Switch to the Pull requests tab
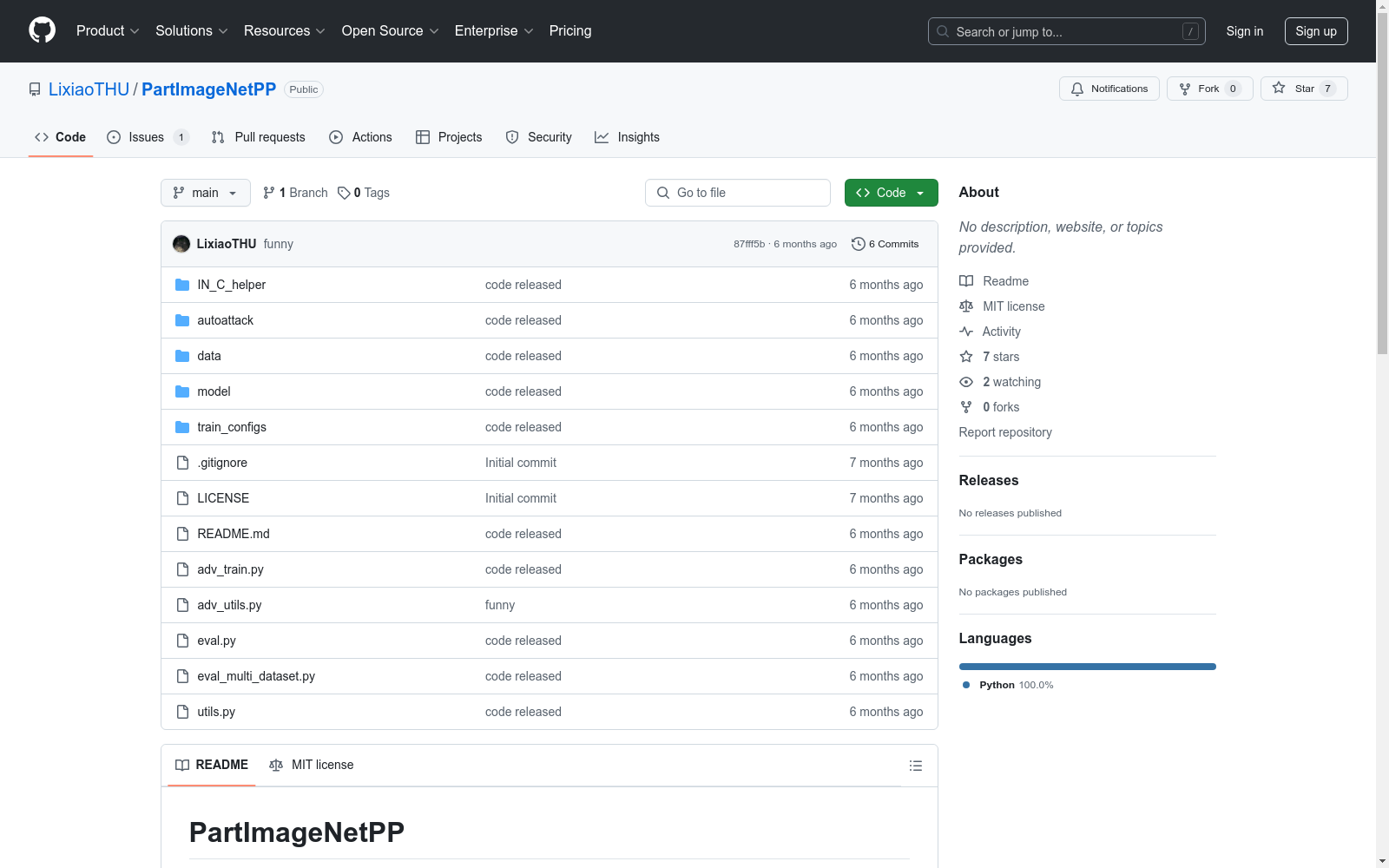This screenshot has width=1389, height=868. pyautogui.click(x=258, y=137)
